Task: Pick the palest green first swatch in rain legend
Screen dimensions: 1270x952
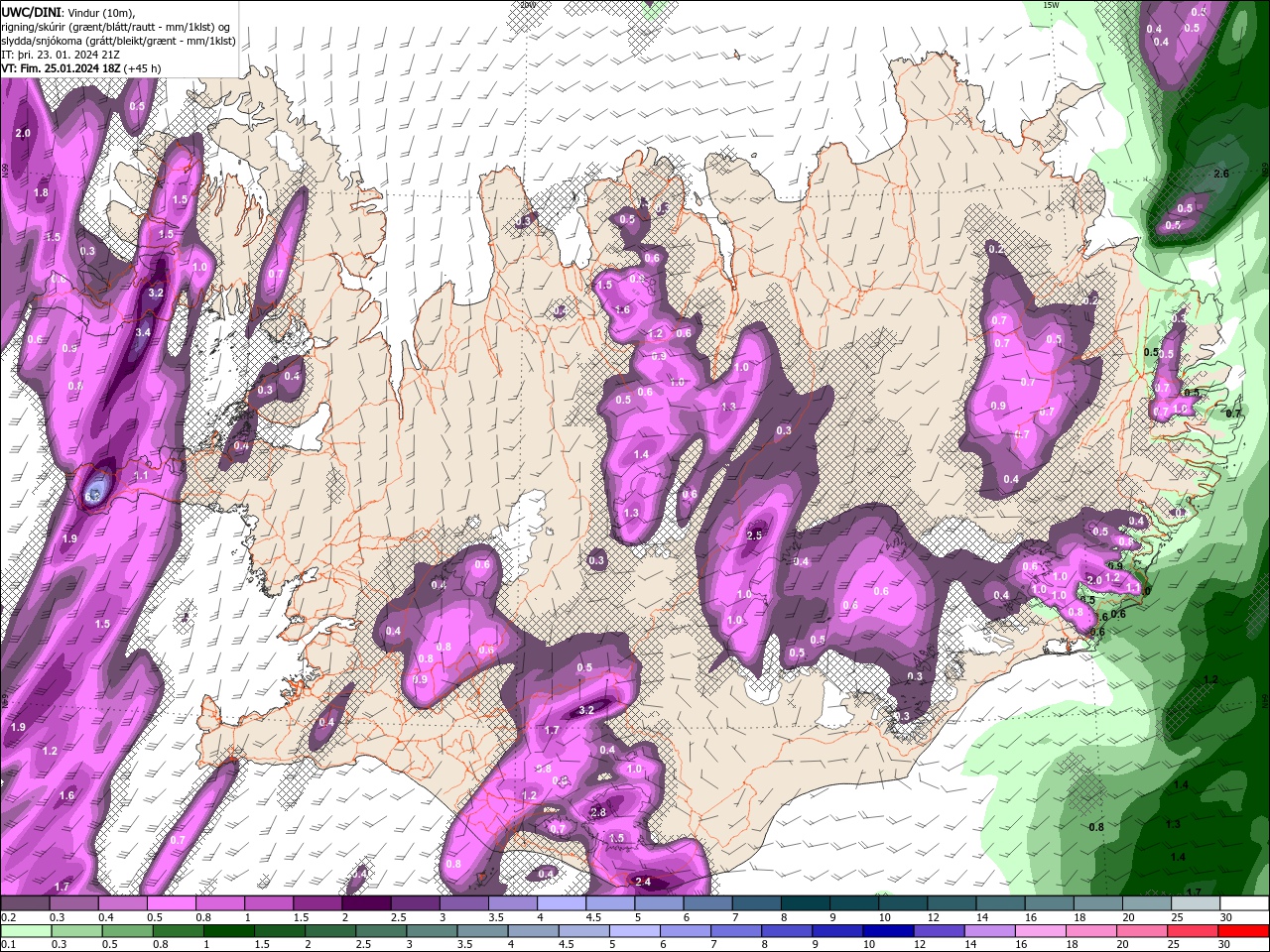Action: click(x=25, y=931)
